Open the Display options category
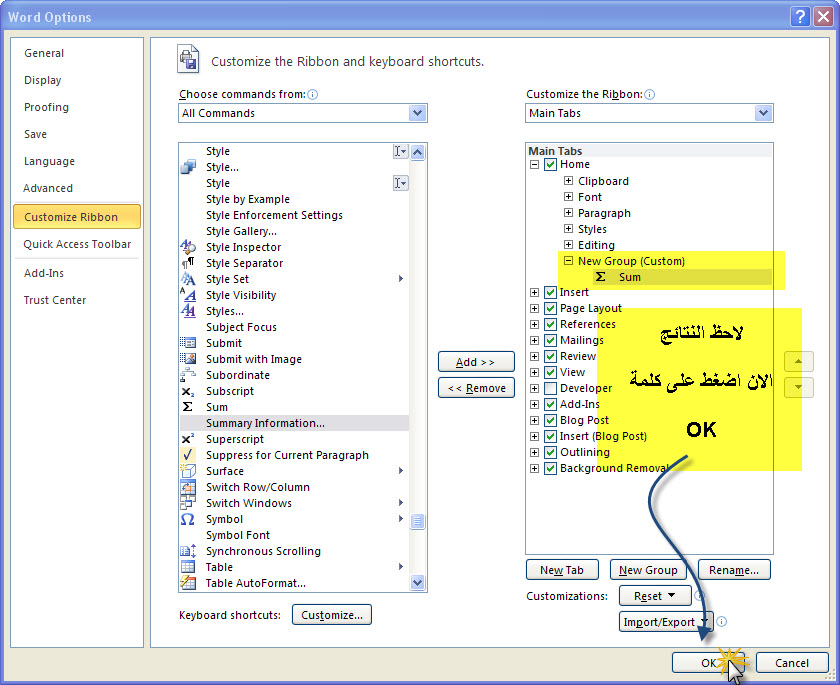The width and height of the screenshot is (840, 685). (x=43, y=80)
